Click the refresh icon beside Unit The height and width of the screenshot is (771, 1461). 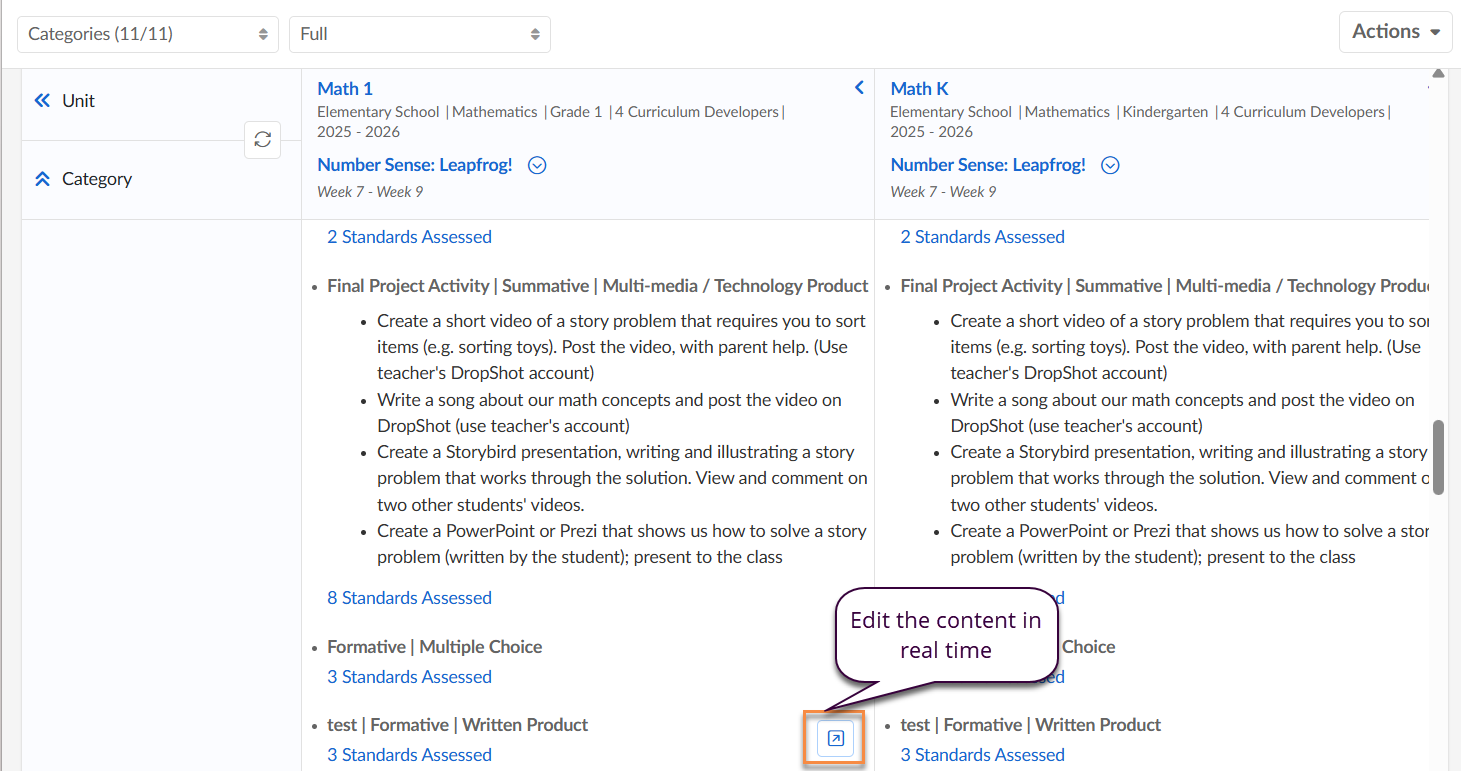click(262, 140)
